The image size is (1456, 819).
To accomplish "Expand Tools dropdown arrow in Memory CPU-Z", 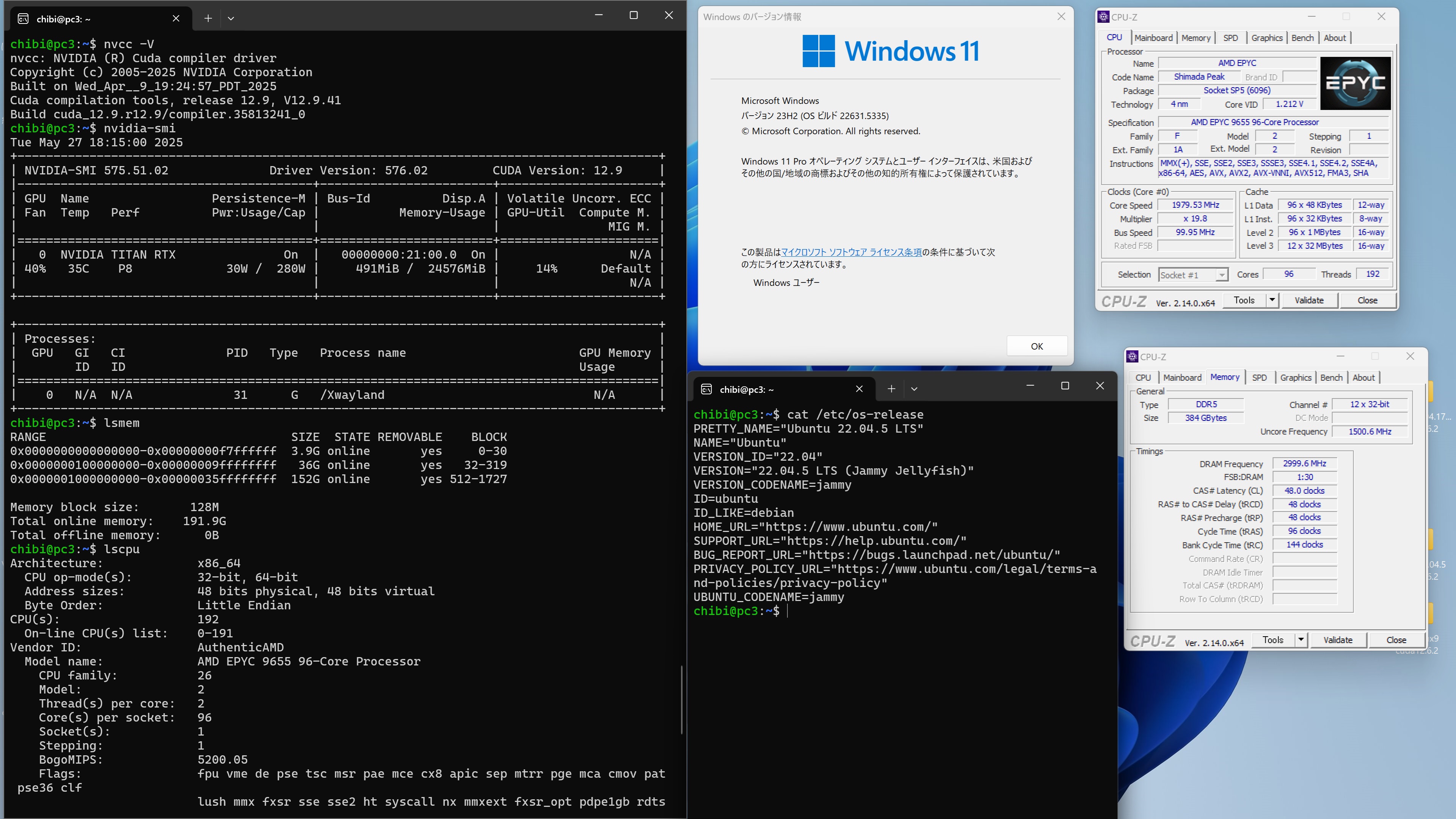I will click(1301, 640).
